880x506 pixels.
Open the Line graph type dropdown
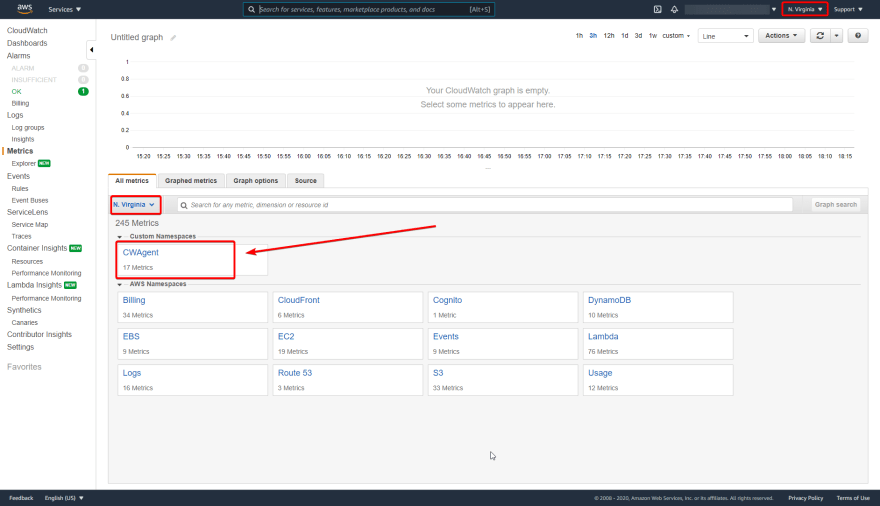pos(725,36)
